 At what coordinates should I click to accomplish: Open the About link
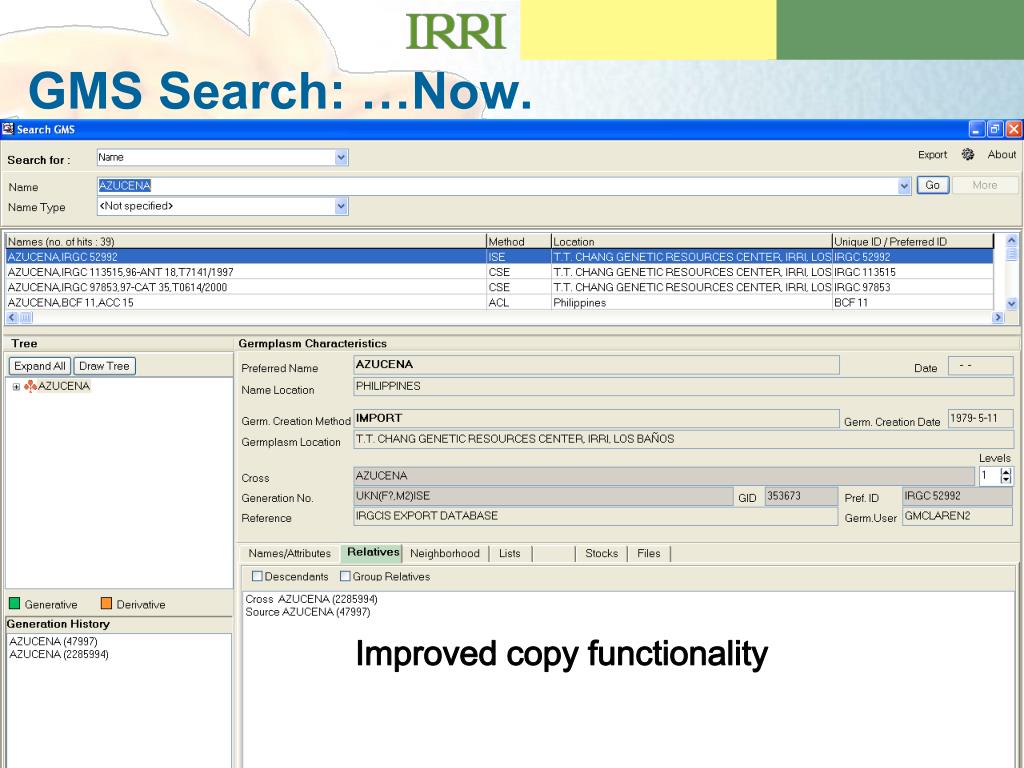pos(1002,155)
